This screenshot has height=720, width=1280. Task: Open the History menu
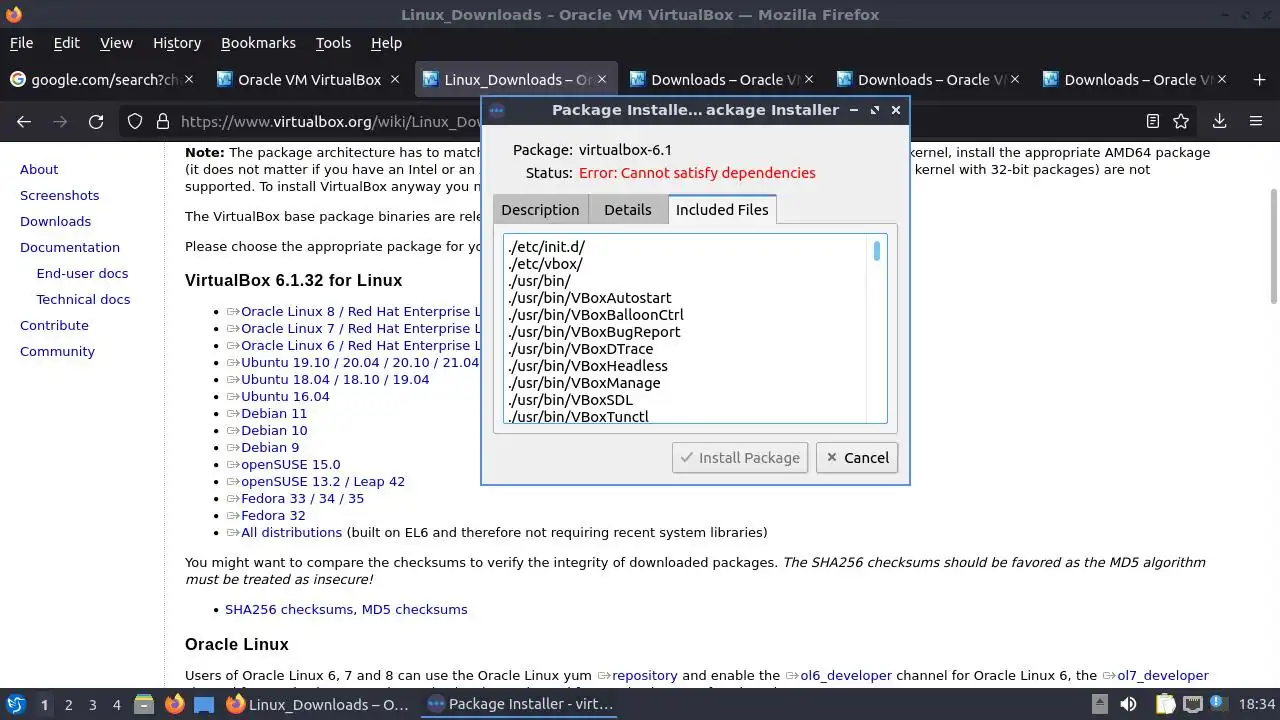(x=177, y=43)
